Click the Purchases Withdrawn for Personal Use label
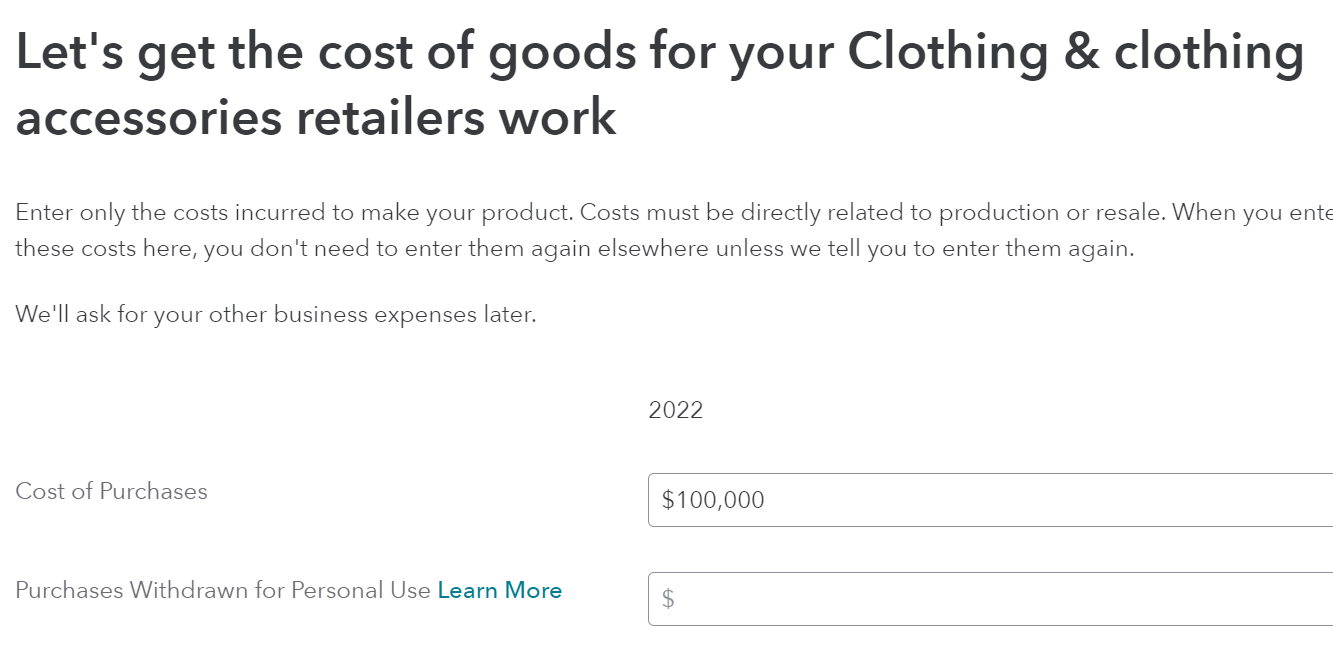 [x=222, y=590]
